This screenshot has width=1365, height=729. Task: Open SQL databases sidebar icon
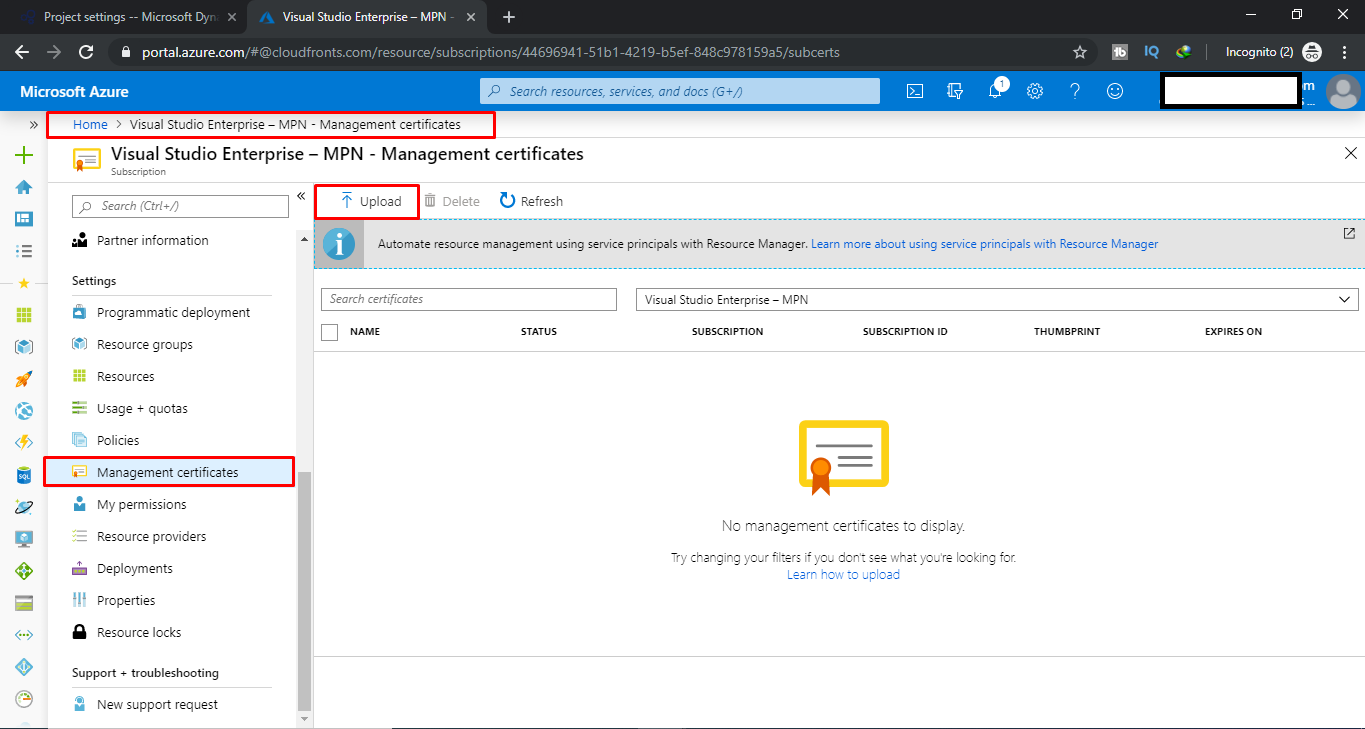click(24, 475)
